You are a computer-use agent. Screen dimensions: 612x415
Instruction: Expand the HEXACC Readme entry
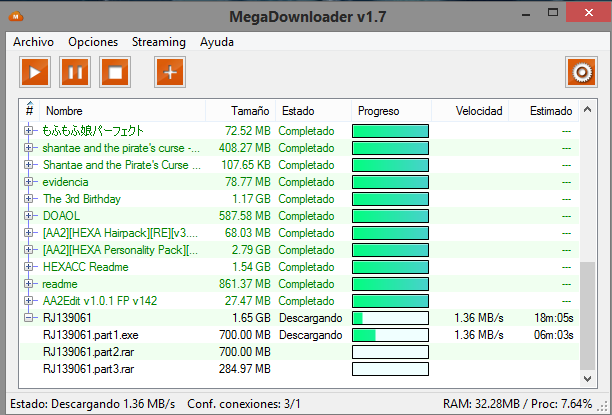pyautogui.click(x=28, y=267)
